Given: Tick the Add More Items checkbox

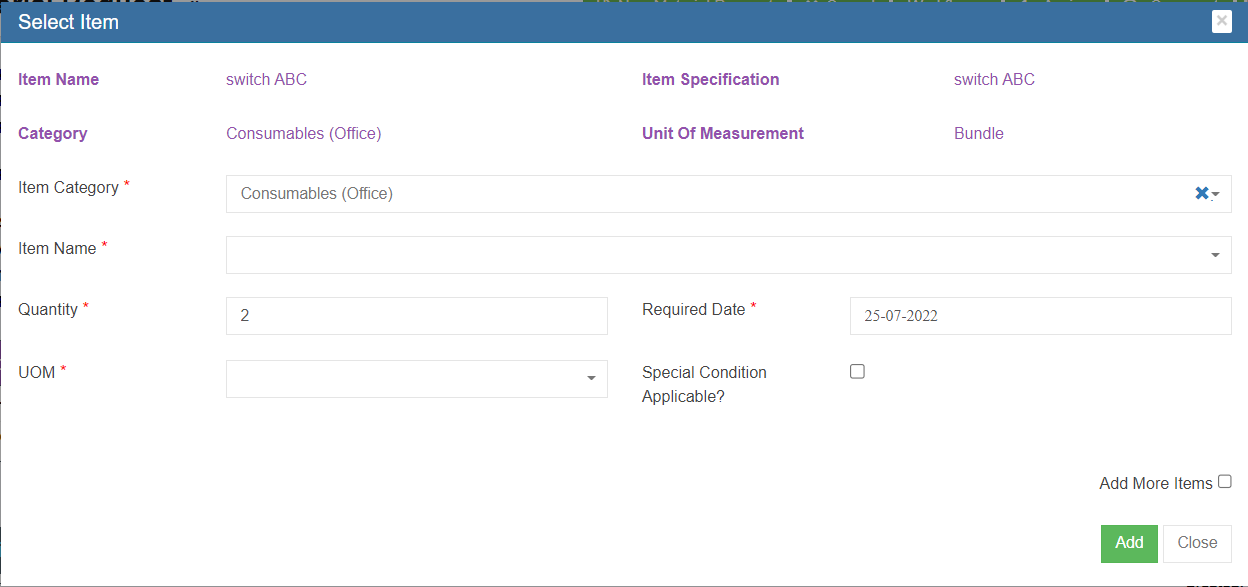Looking at the screenshot, I should [x=1224, y=482].
